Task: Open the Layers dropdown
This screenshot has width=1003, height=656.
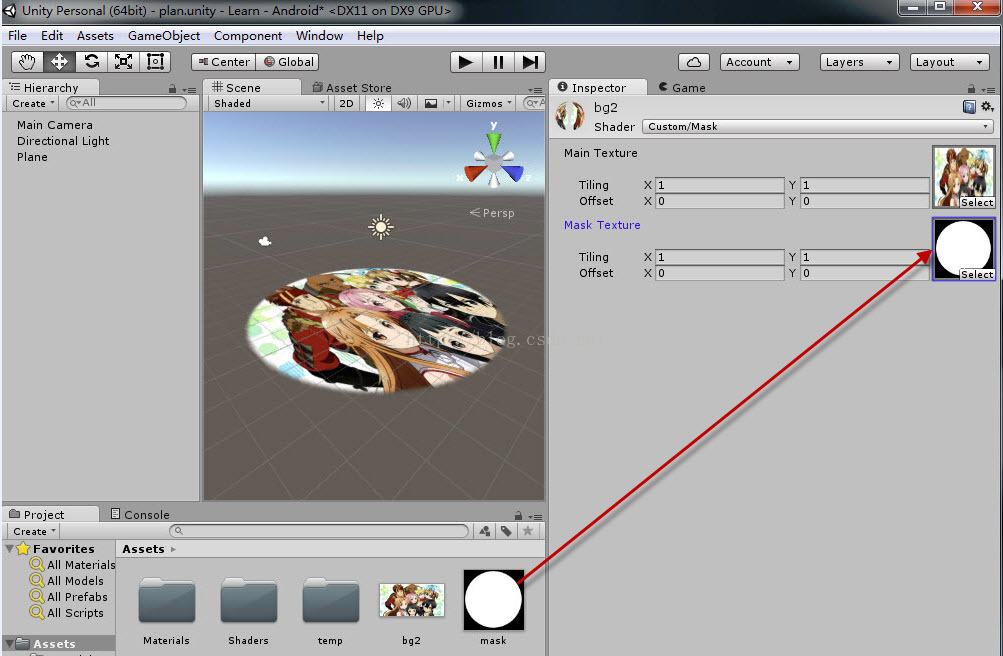Action: point(859,62)
